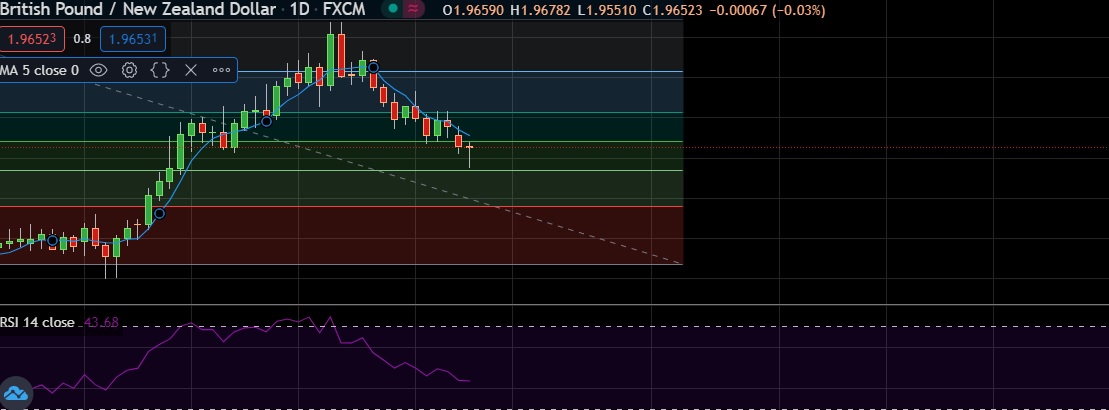Remove the MA 5 indicator with X
Image resolution: width=1109 pixels, height=410 pixels.
tap(190, 70)
